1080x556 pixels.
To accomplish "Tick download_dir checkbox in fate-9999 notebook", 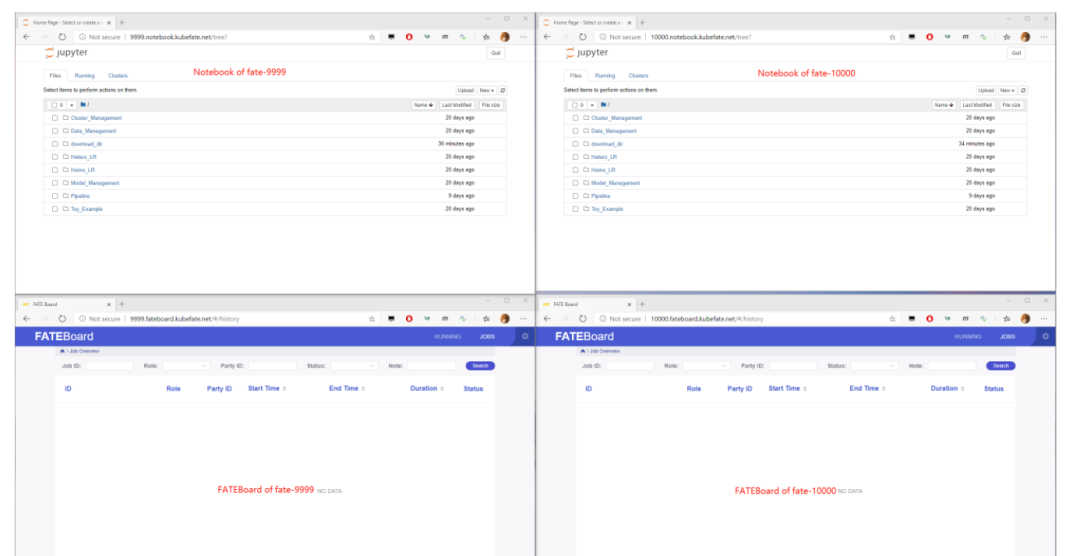I will coord(55,144).
